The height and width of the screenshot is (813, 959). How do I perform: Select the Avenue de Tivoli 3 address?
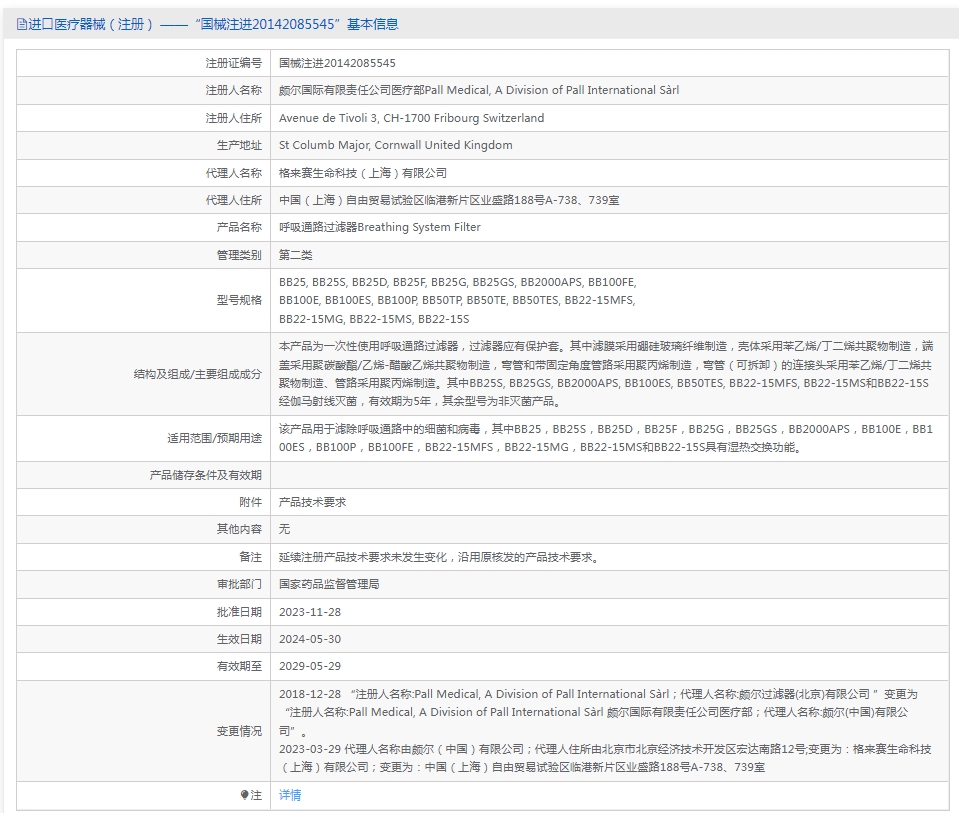tap(412, 118)
